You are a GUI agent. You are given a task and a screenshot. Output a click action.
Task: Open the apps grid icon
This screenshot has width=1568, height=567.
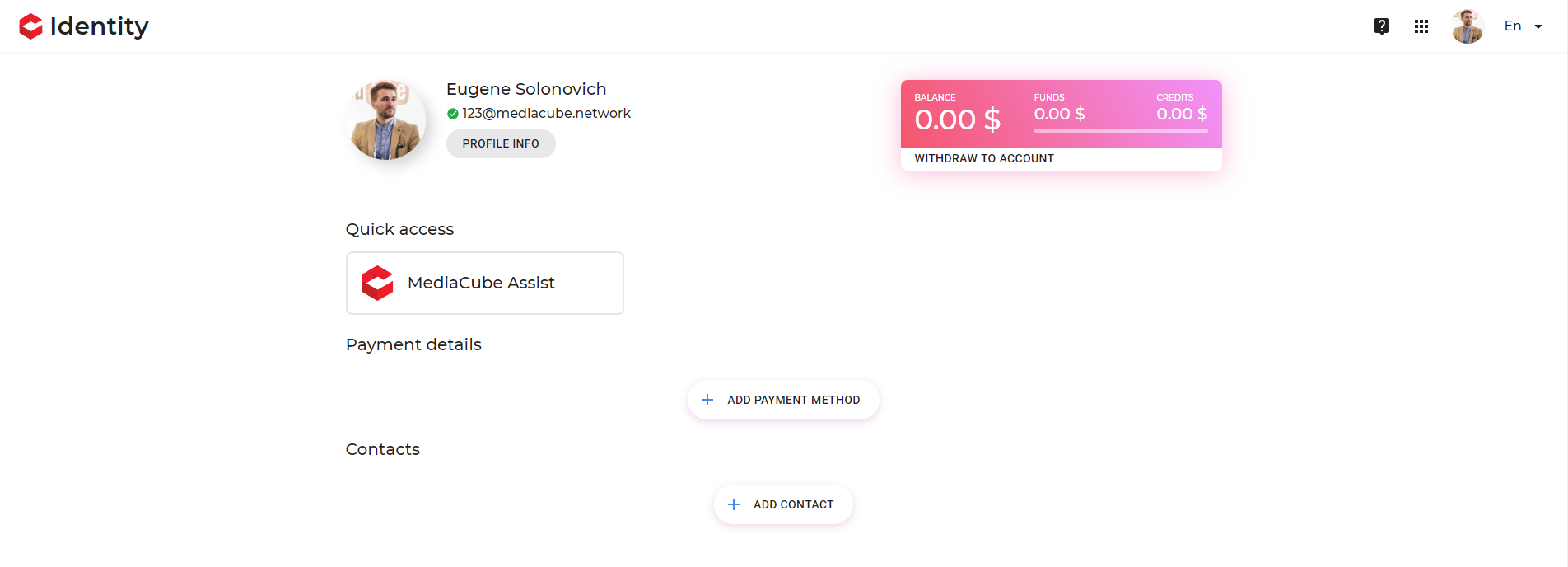(x=1421, y=26)
